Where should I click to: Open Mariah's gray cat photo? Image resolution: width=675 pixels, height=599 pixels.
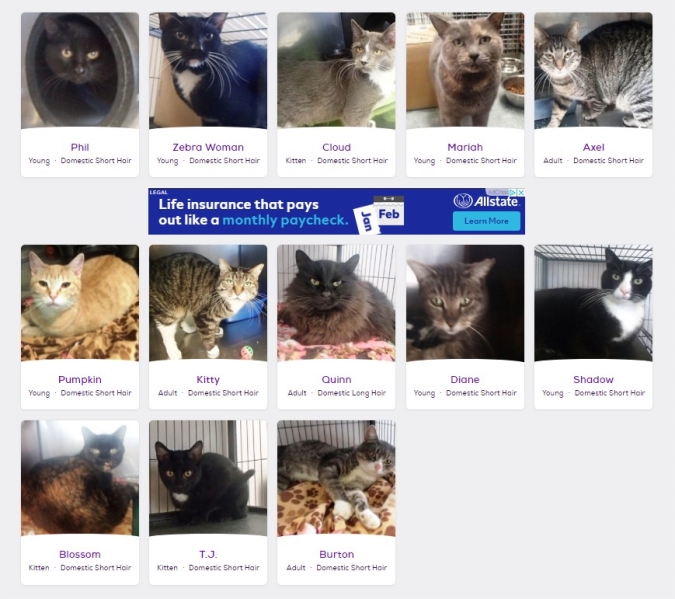[x=465, y=71]
